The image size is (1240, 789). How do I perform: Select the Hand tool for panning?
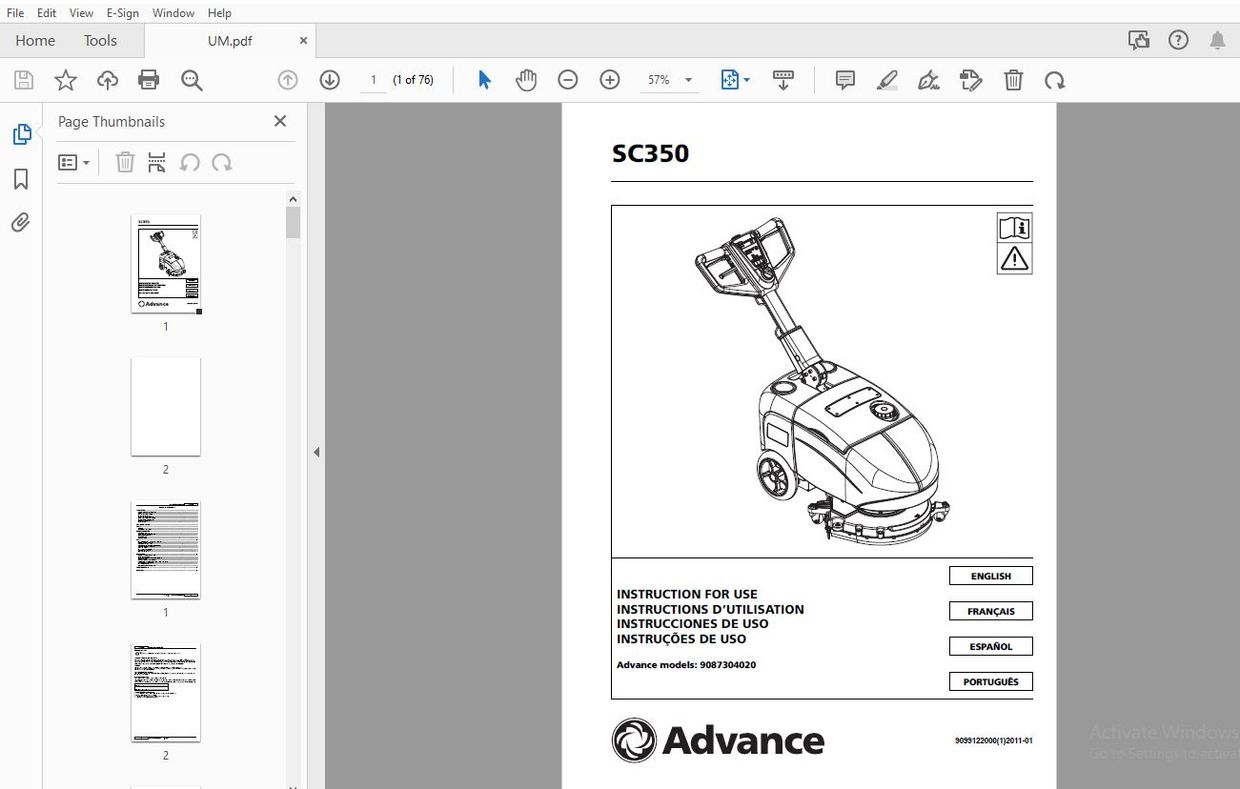click(x=526, y=79)
